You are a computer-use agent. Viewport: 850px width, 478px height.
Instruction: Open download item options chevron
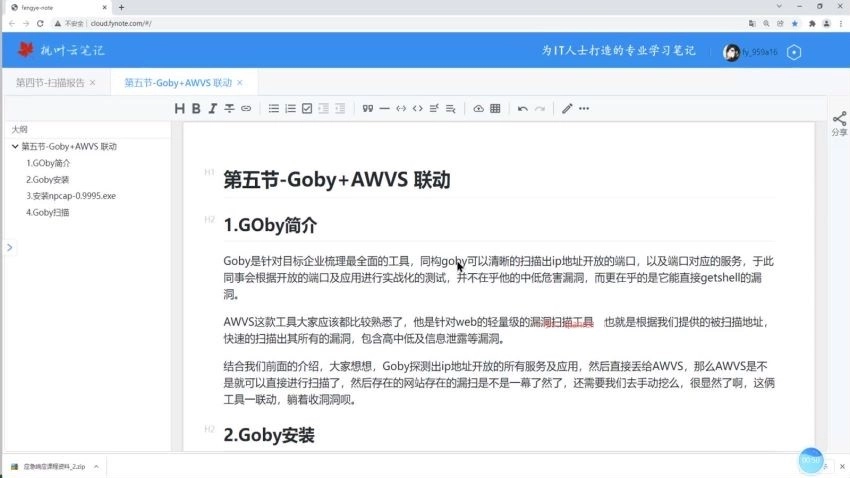[96, 466]
